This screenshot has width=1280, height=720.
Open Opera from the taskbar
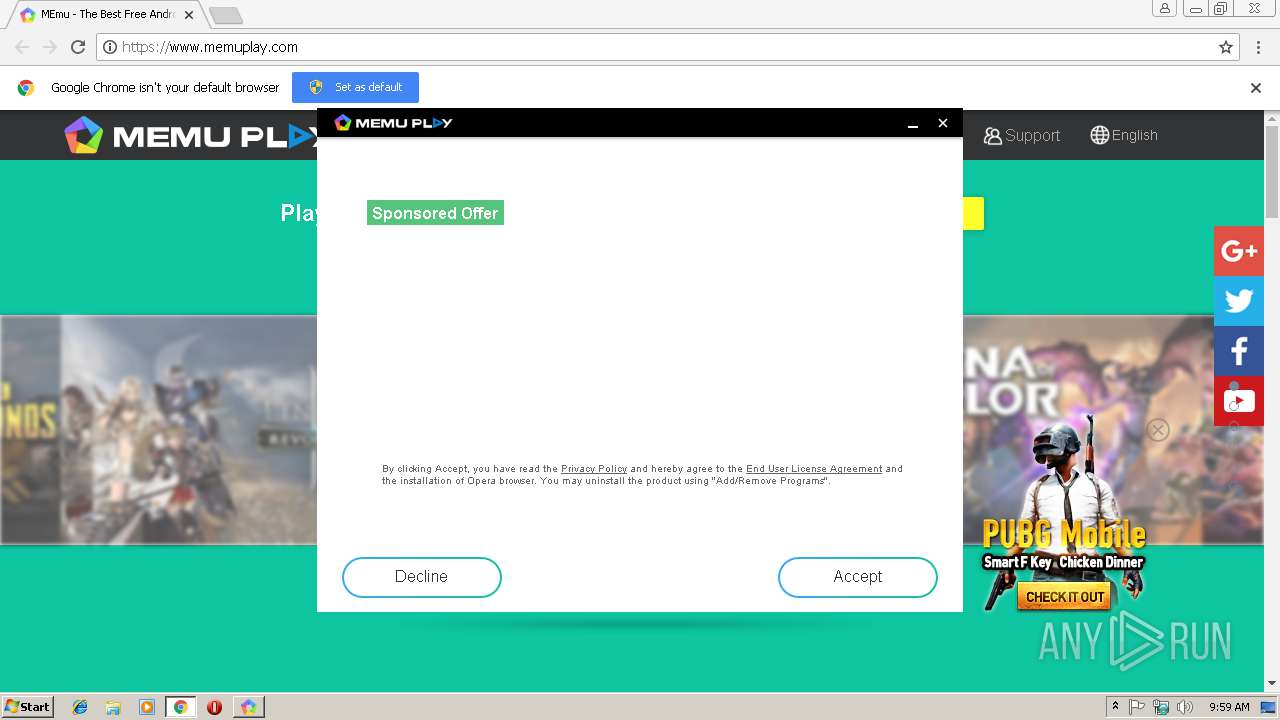tap(214, 707)
